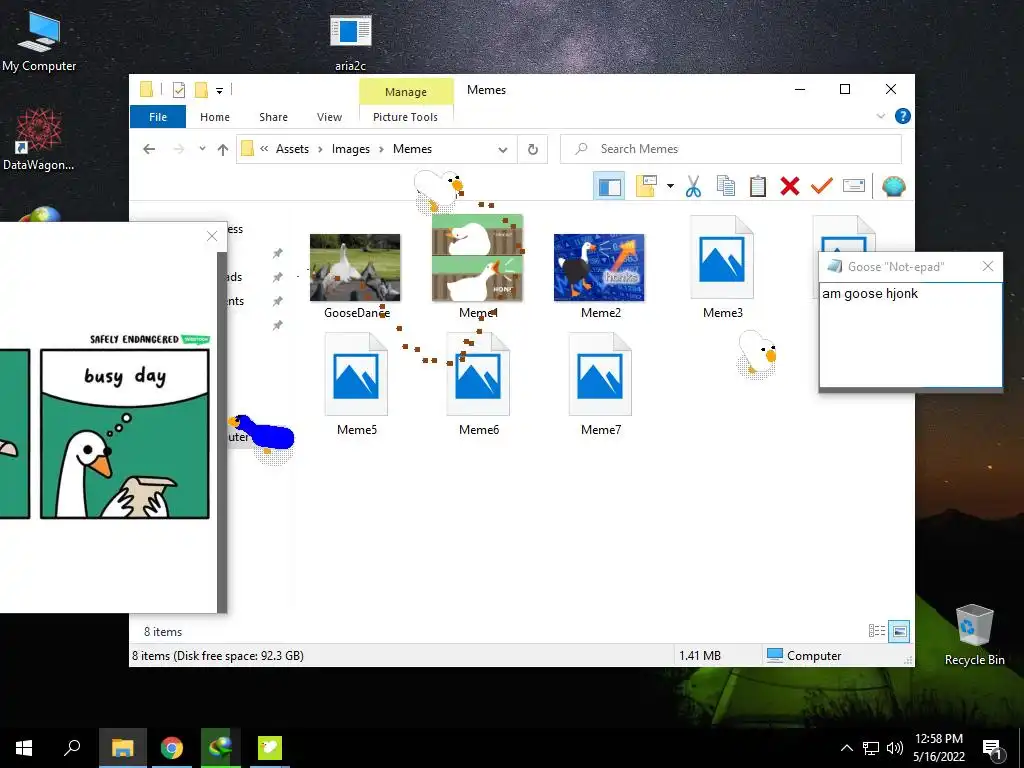Open the File tab
This screenshot has width=1024, height=768.
click(158, 117)
